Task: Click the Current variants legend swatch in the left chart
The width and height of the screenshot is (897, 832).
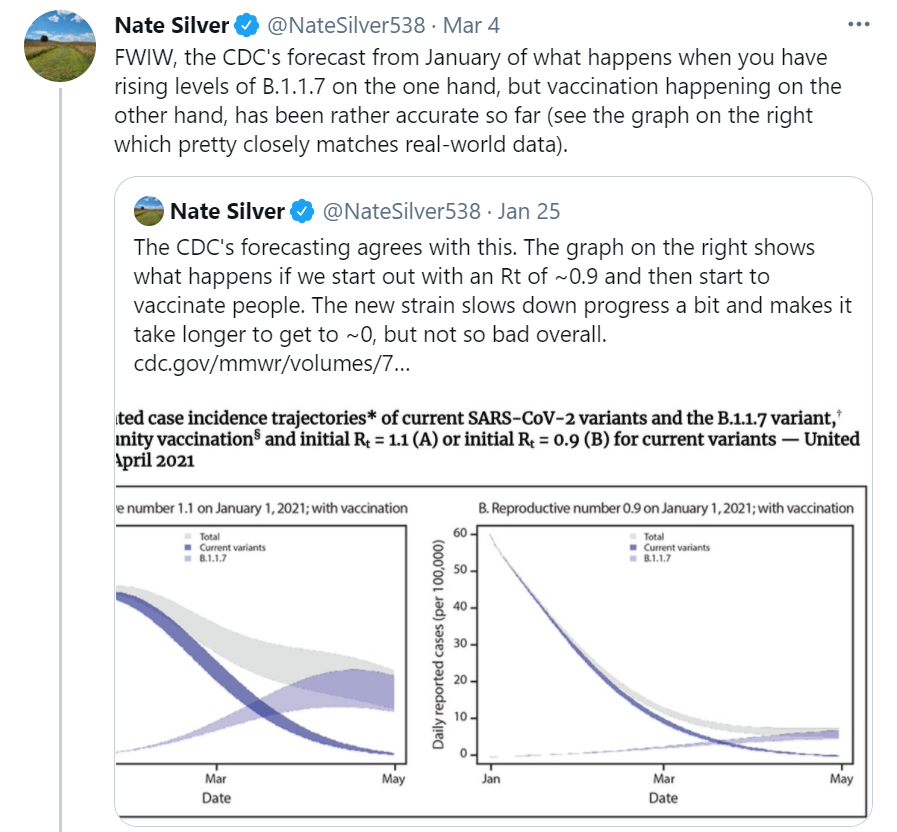Action: (185, 547)
